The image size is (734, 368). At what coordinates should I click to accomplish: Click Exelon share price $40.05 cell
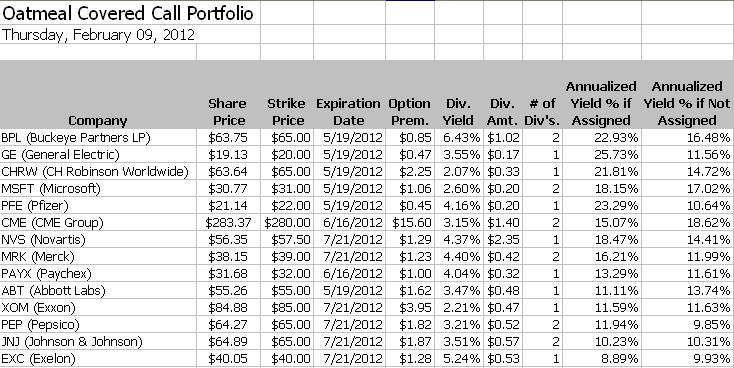(x=228, y=359)
